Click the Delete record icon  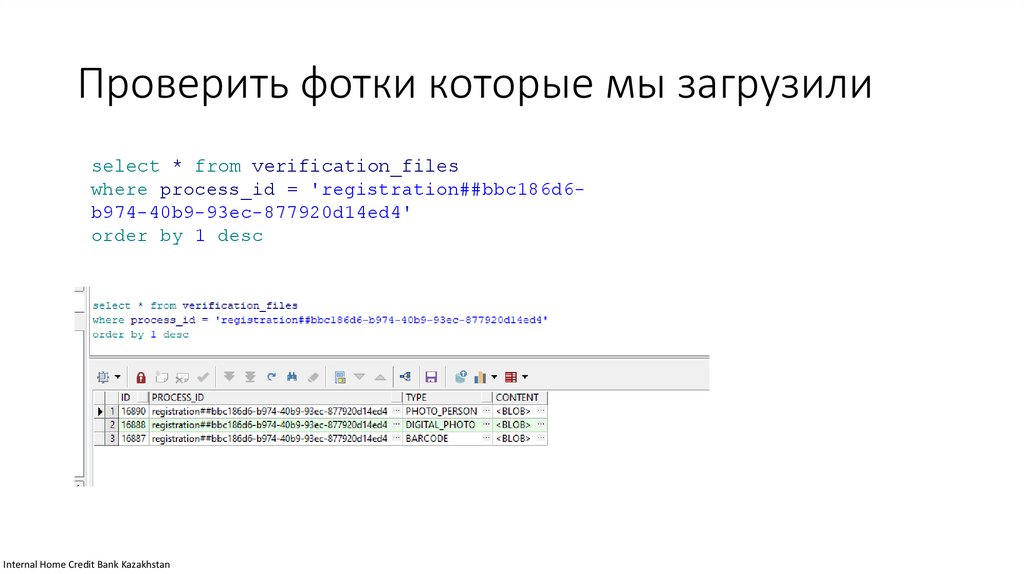point(182,377)
